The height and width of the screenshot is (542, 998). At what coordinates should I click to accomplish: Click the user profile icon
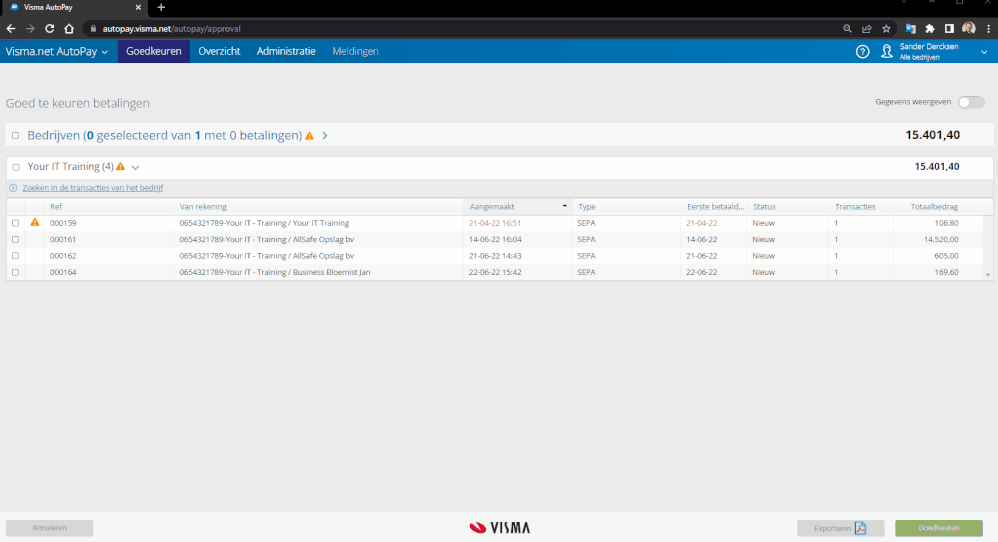point(887,52)
